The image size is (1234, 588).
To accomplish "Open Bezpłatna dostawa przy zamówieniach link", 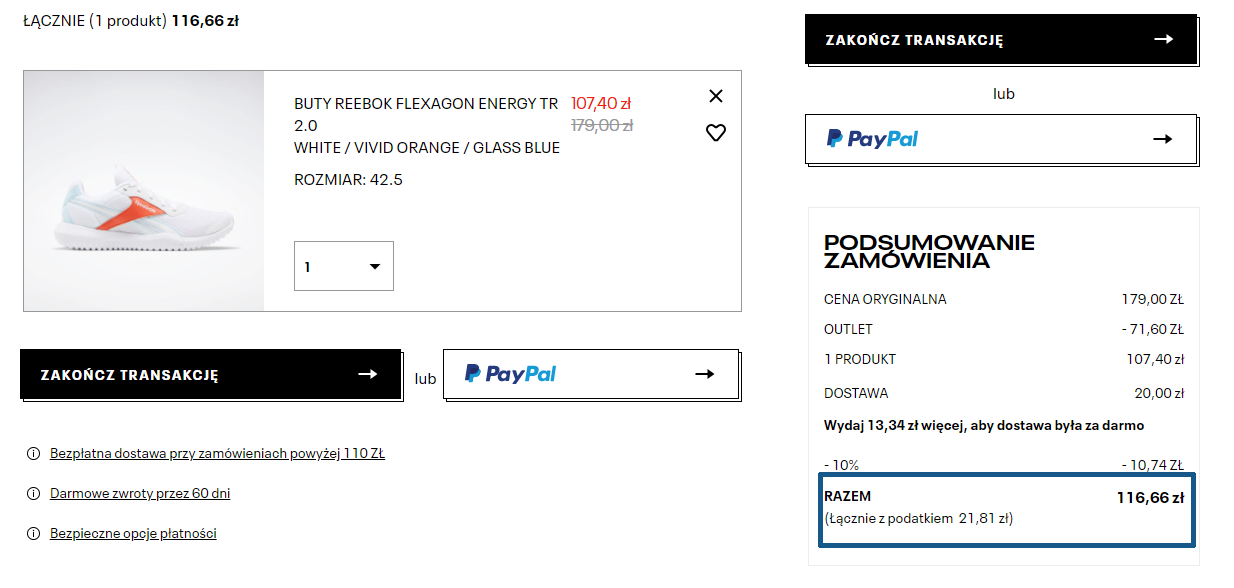I will [217, 454].
